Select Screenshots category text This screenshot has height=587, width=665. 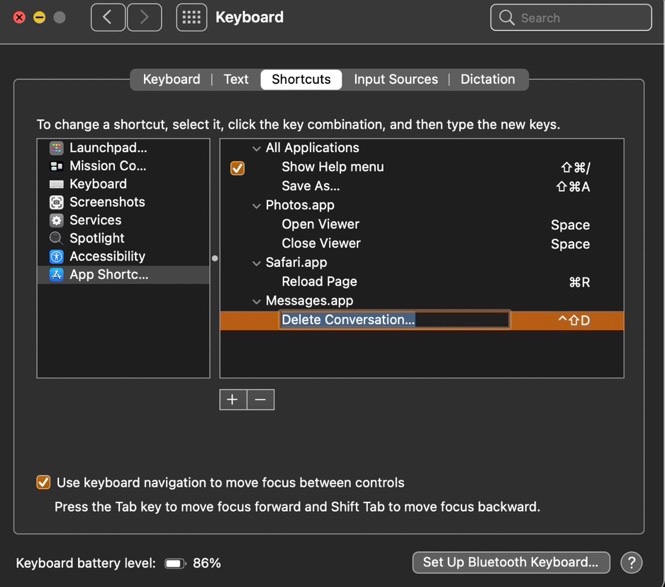[x=107, y=202]
